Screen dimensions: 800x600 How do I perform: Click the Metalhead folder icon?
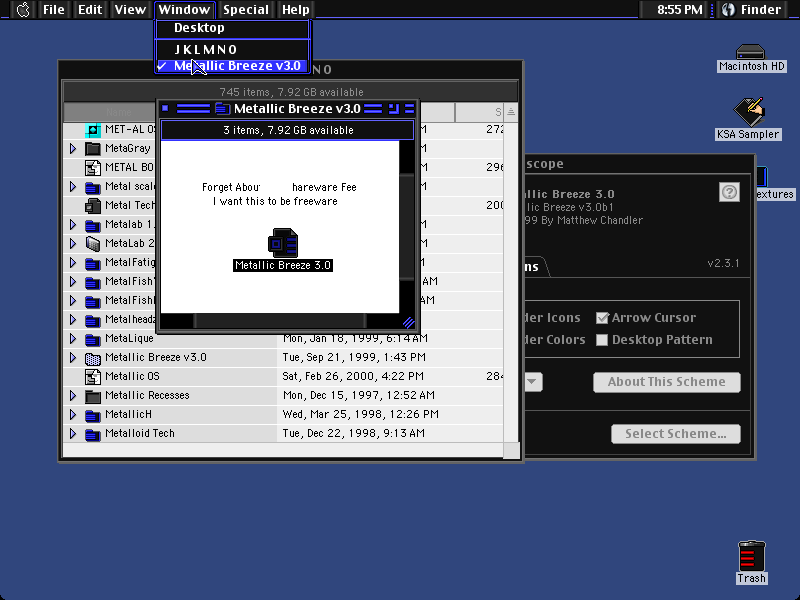click(x=92, y=320)
